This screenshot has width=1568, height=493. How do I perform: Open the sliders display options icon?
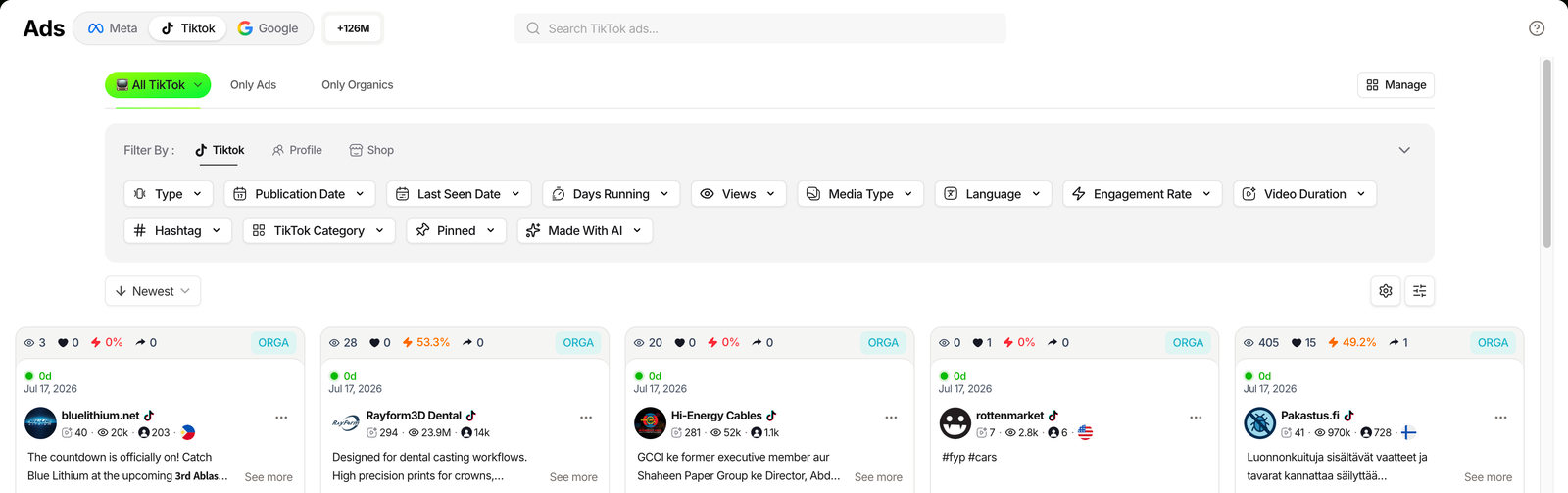coord(1419,291)
